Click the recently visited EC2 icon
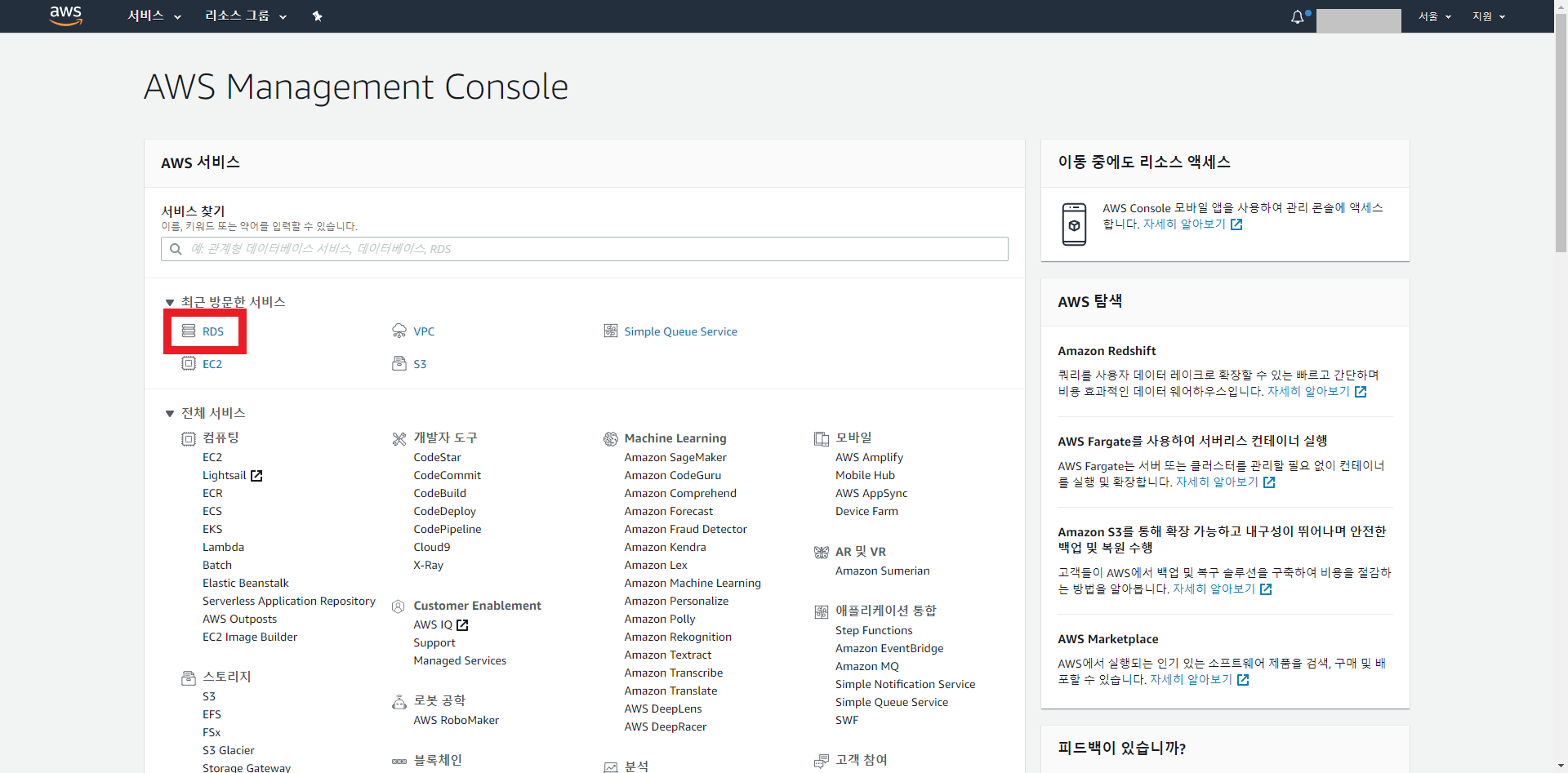The height and width of the screenshot is (773, 1568). 189,363
